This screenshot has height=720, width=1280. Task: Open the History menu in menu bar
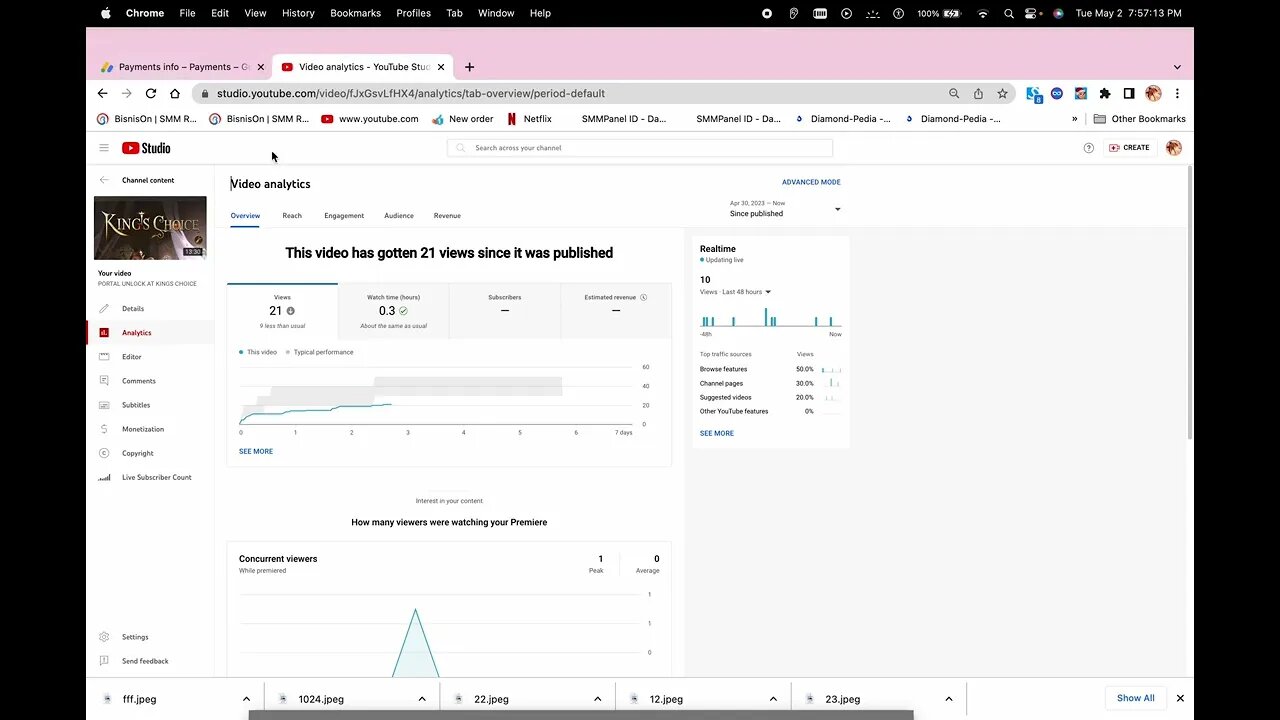pyautogui.click(x=298, y=13)
